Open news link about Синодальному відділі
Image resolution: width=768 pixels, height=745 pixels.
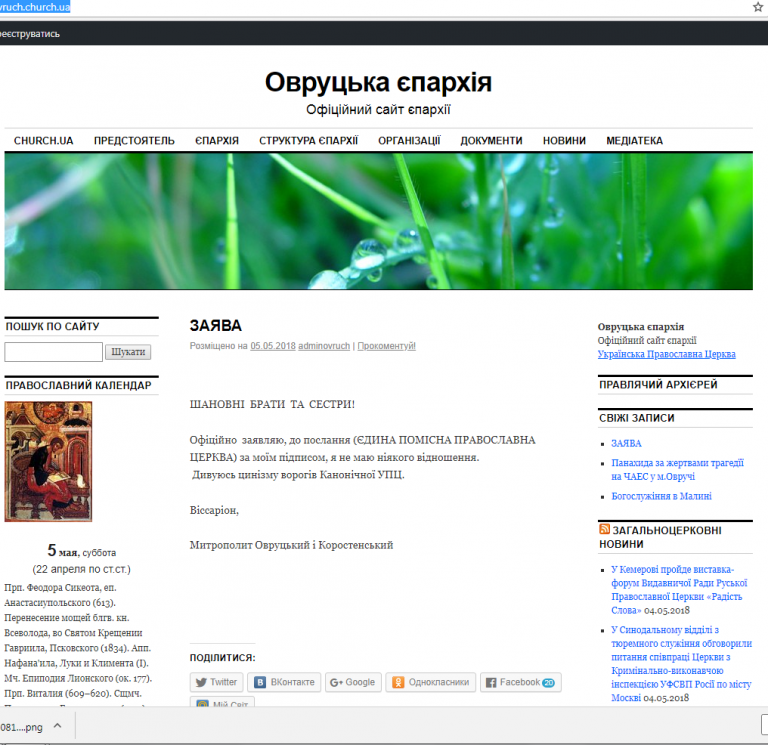click(681, 663)
